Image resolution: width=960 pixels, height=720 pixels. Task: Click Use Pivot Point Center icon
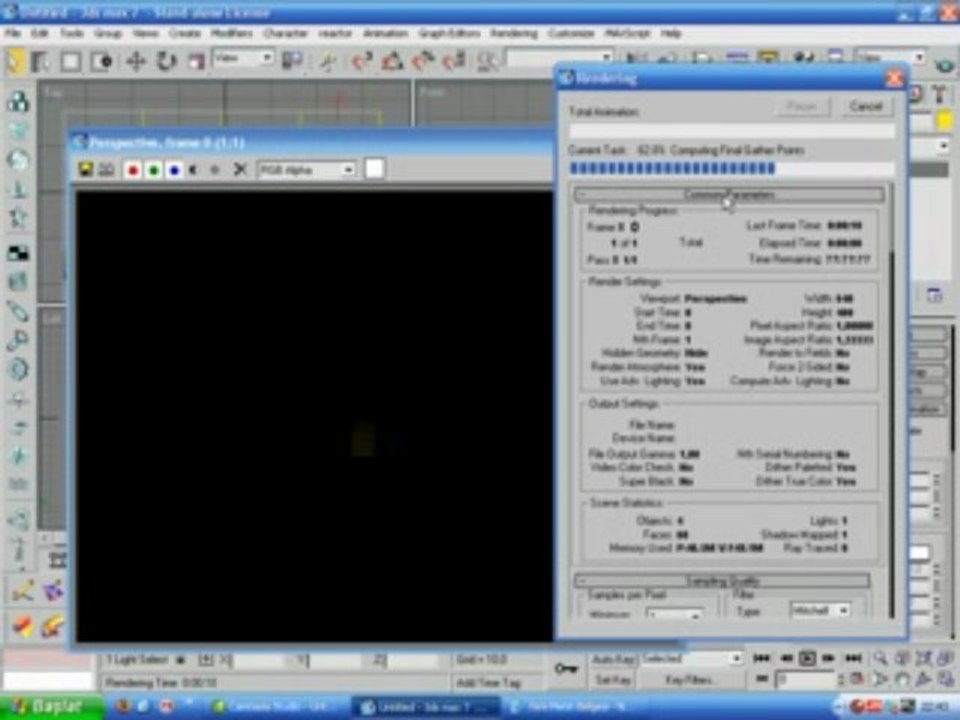(292, 60)
